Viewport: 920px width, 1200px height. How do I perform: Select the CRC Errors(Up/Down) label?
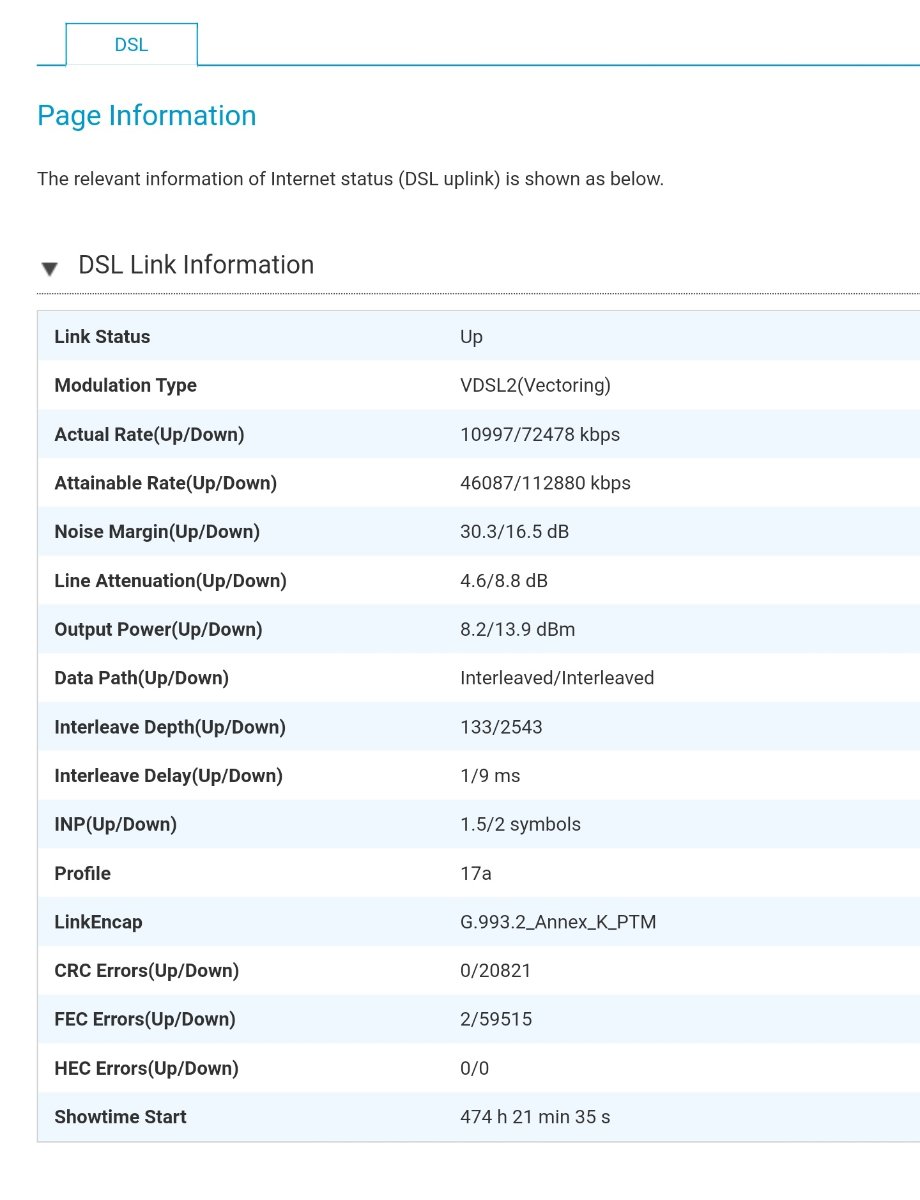click(x=146, y=971)
